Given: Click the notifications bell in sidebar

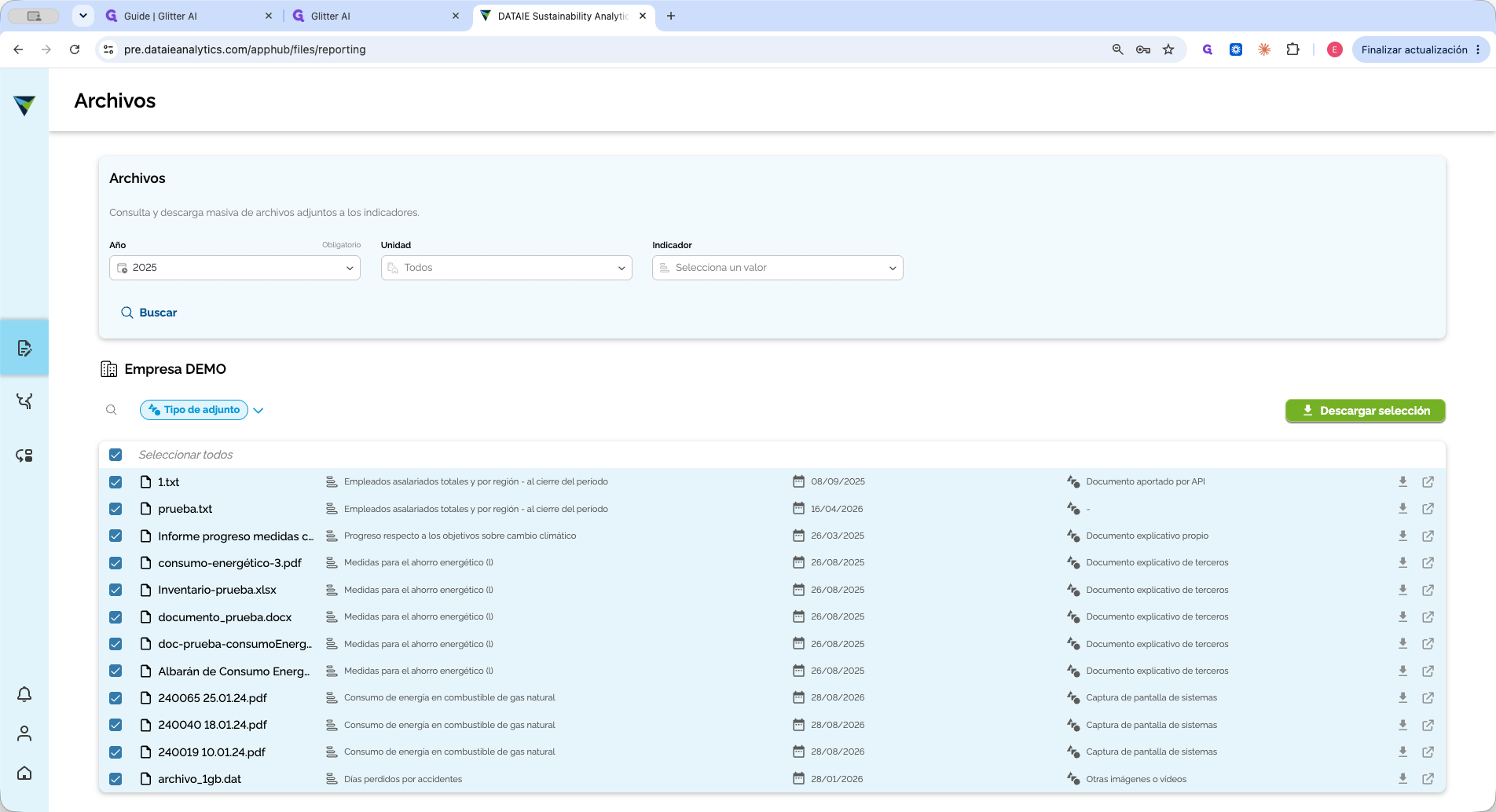Looking at the screenshot, I should (x=24, y=694).
